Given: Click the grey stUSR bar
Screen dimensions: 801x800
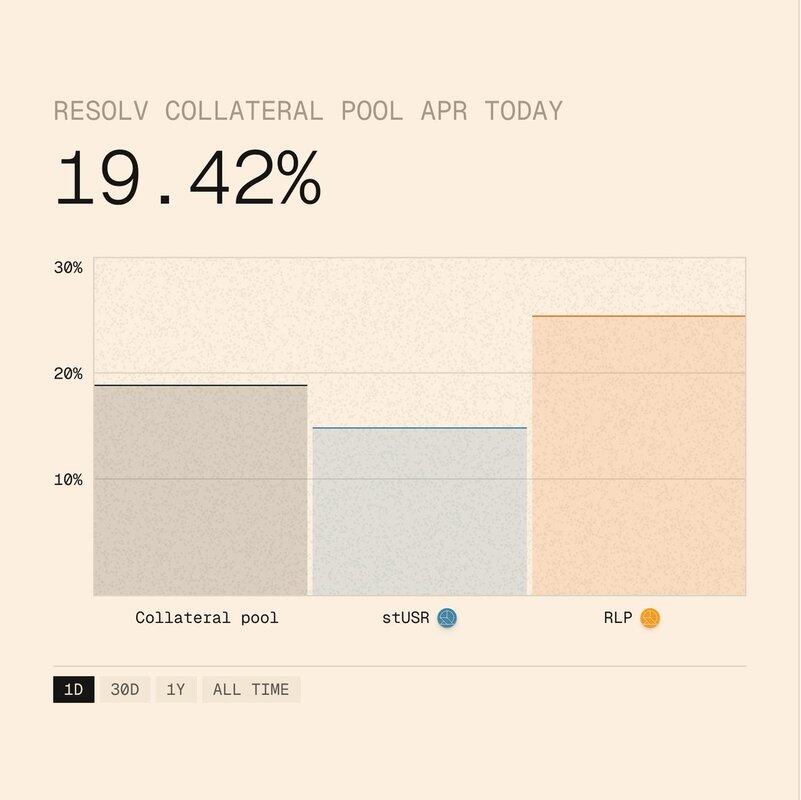Looking at the screenshot, I should point(419,512).
